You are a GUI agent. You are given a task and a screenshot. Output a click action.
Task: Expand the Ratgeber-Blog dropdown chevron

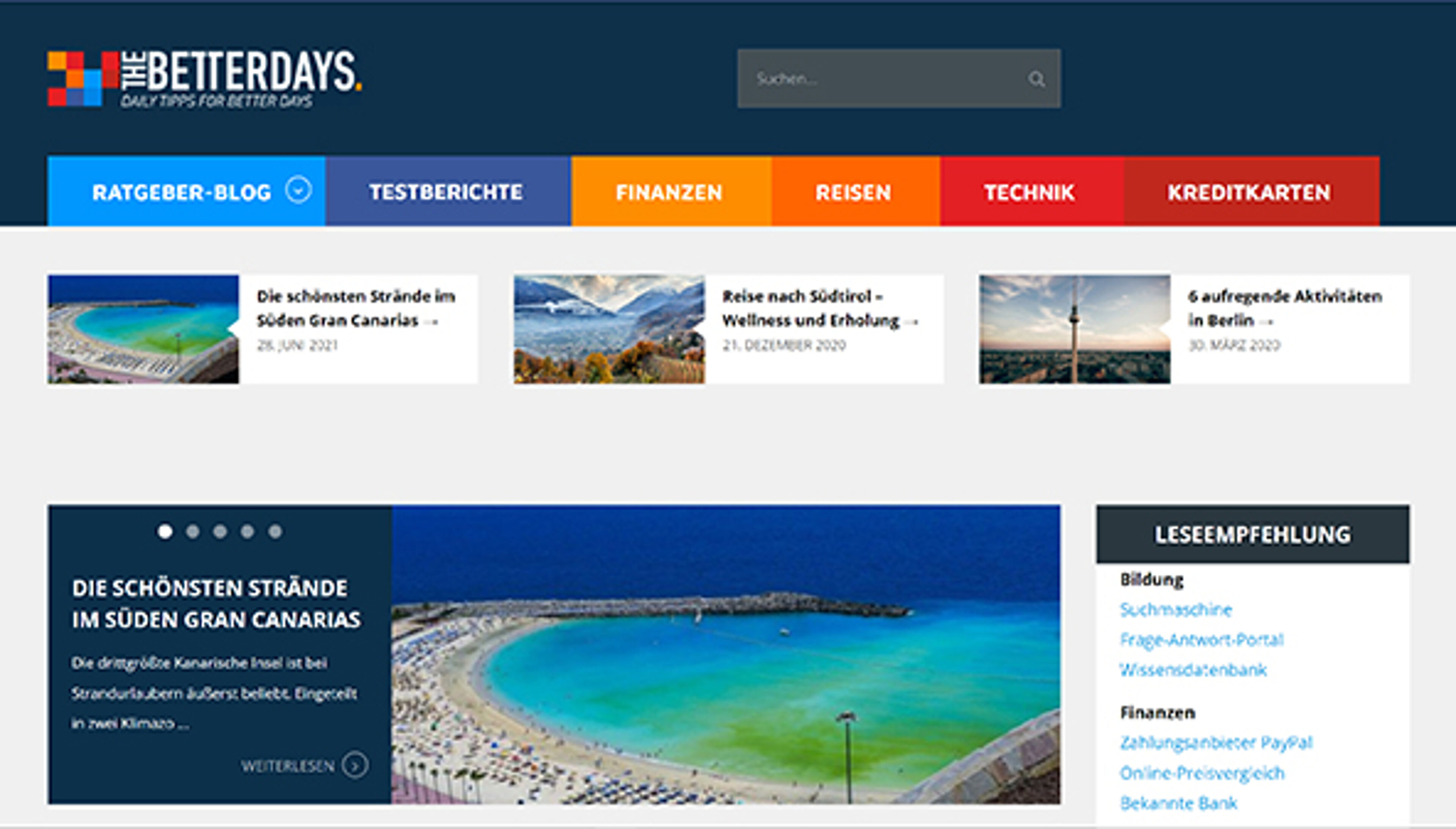(x=299, y=190)
